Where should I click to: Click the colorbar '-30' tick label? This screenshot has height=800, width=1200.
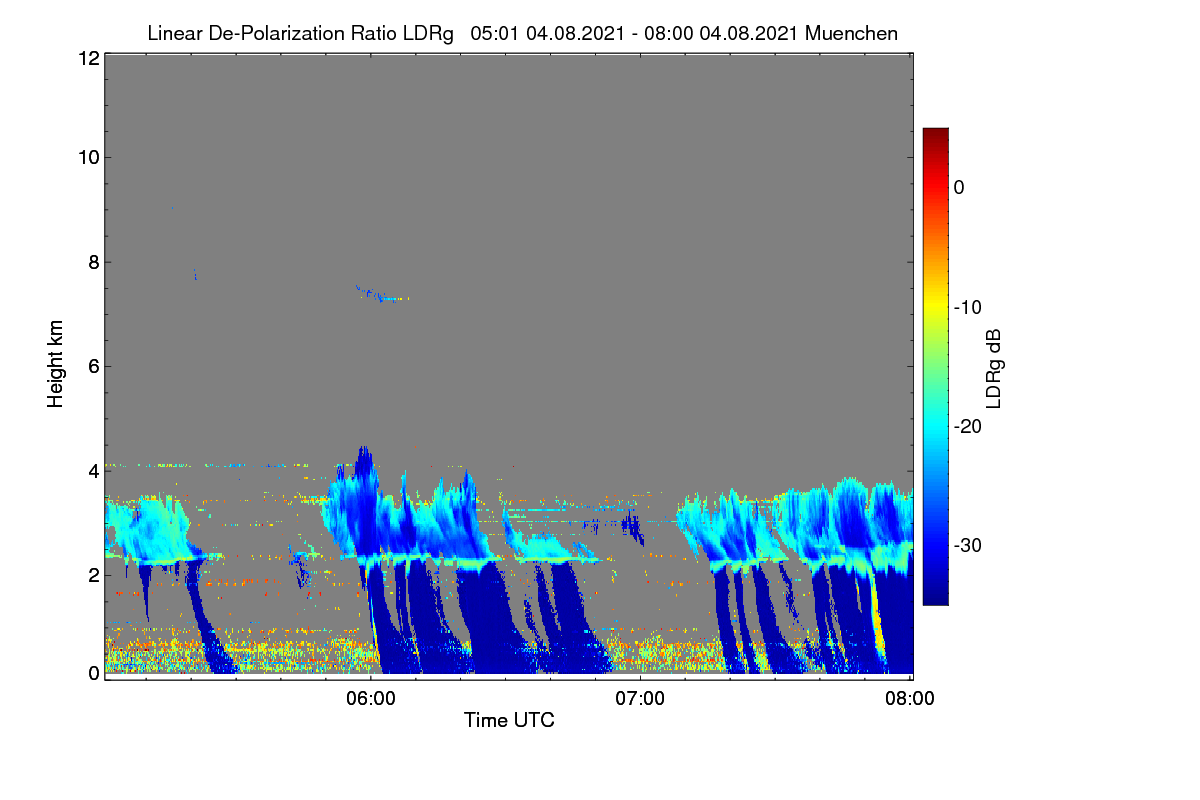967,546
